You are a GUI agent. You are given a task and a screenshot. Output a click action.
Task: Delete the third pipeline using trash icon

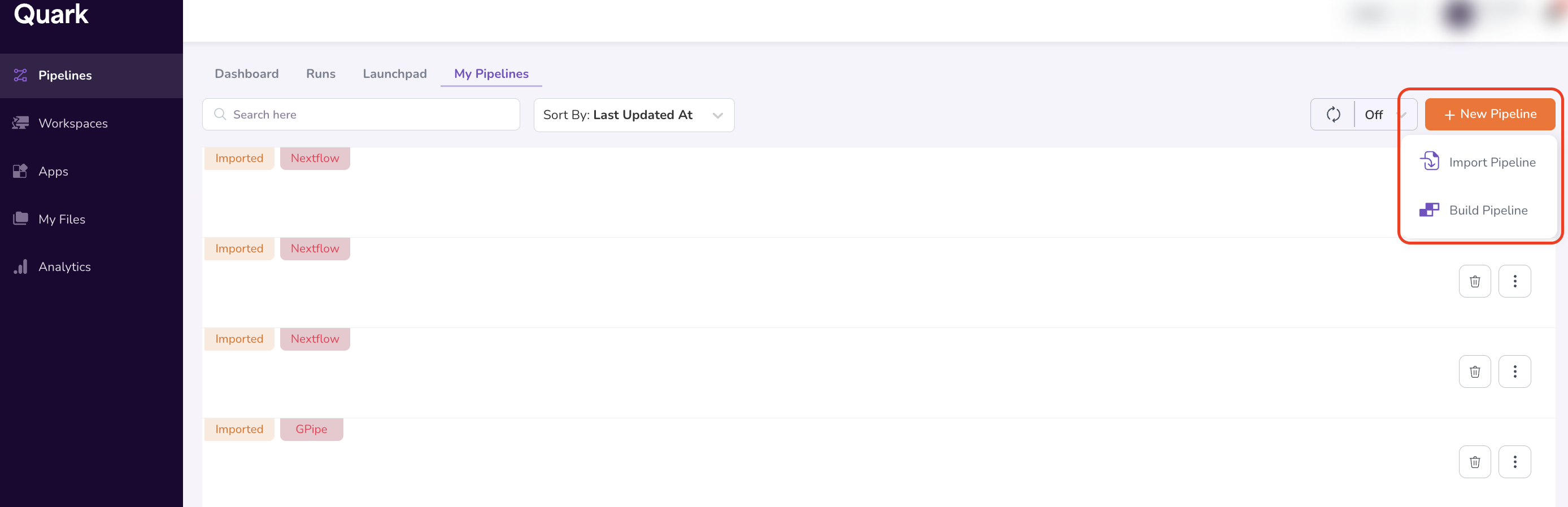[x=1474, y=371]
